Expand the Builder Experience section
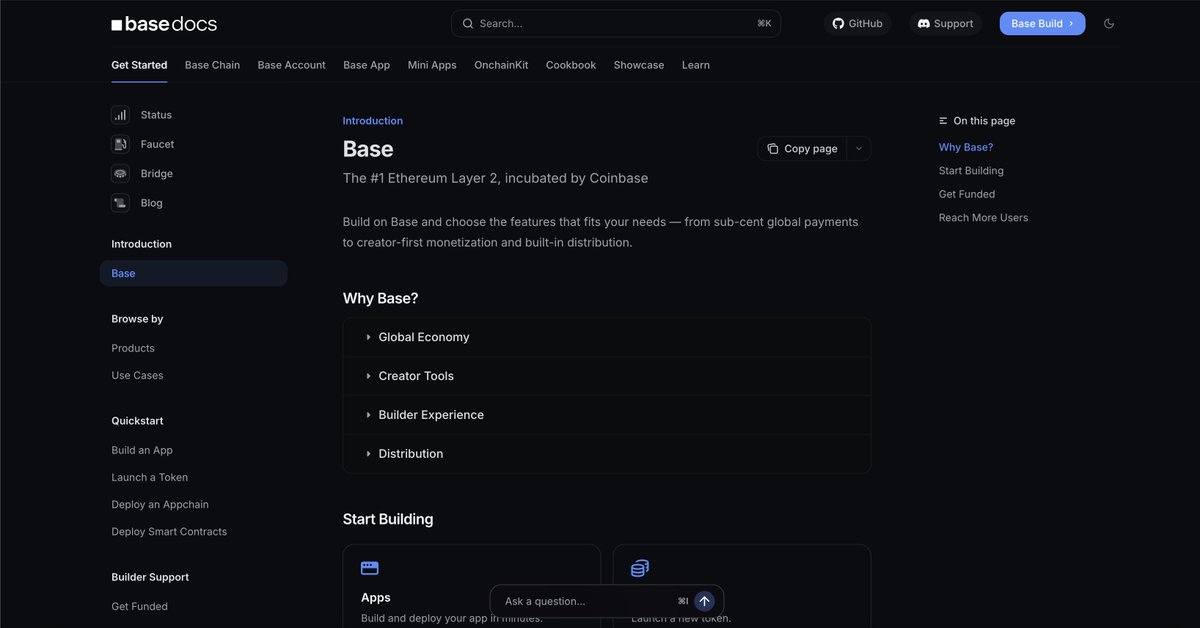The width and height of the screenshot is (1200, 628). click(x=607, y=415)
